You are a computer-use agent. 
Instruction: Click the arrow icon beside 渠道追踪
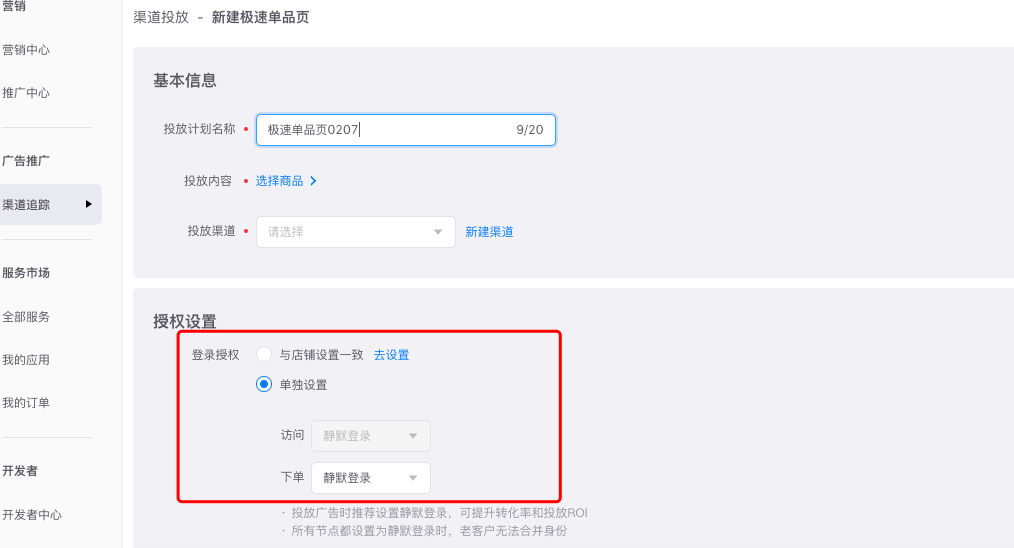[89, 204]
